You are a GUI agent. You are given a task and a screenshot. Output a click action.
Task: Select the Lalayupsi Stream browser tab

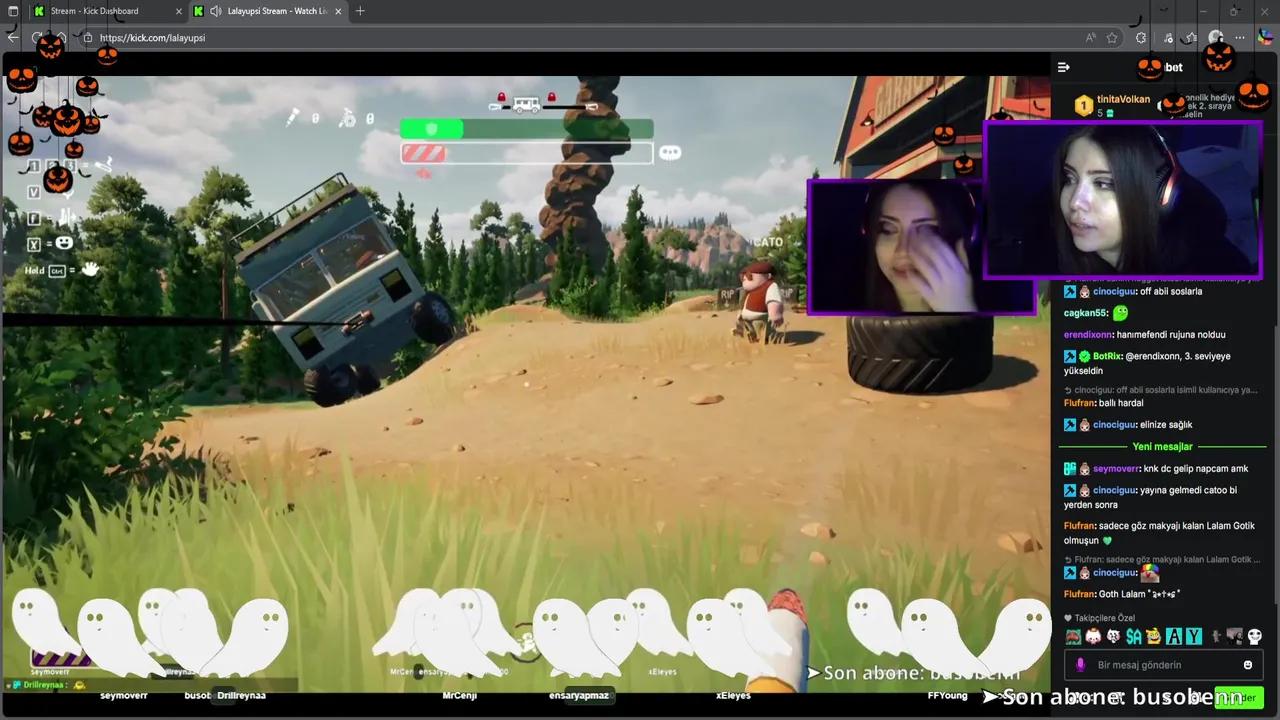[x=268, y=11]
